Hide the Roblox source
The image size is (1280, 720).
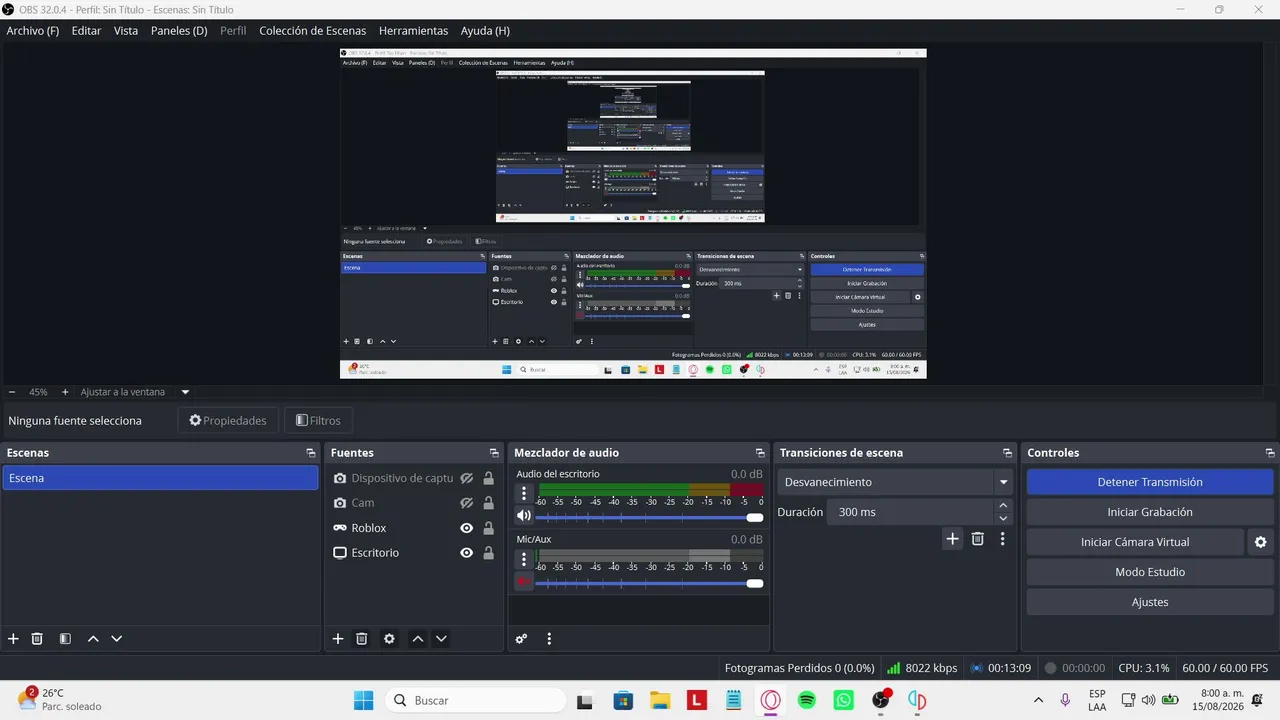click(x=466, y=528)
